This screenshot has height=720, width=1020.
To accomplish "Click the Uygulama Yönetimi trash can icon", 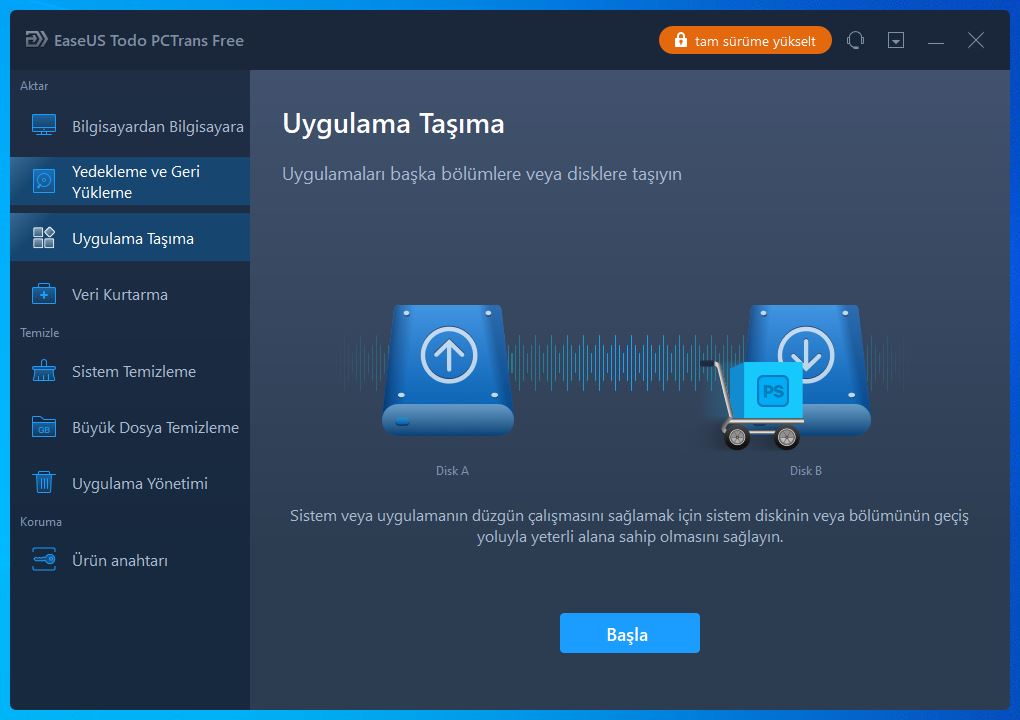I will click(44, 483).
